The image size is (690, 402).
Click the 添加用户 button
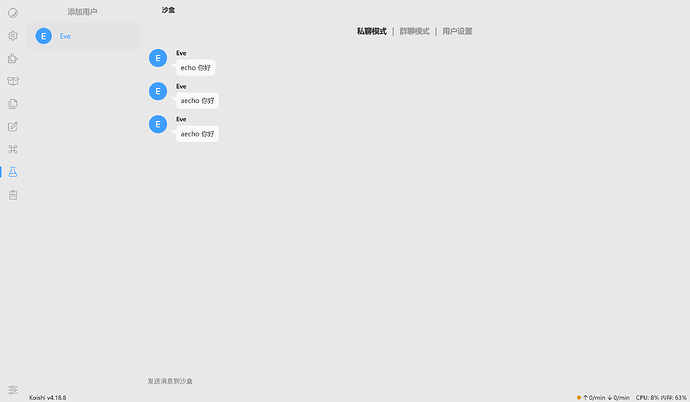coord(82,12)
